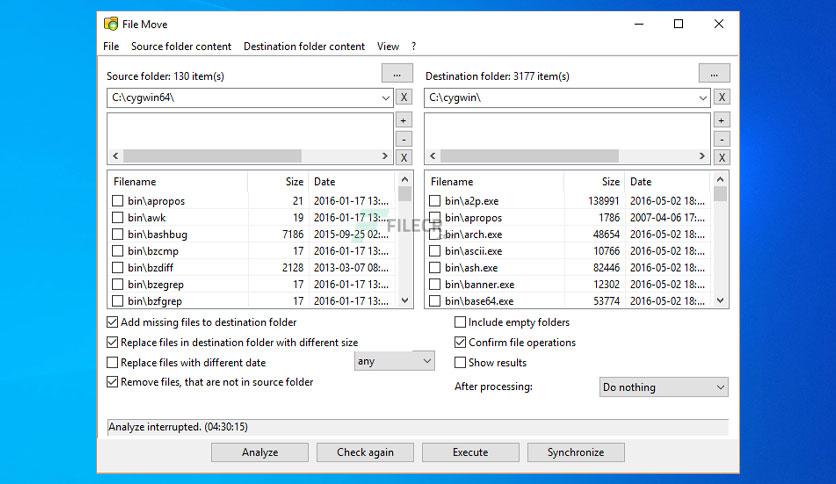836x484 pixels.
Task: Clear the source filter list with its X button
Action: click(404, 157)
